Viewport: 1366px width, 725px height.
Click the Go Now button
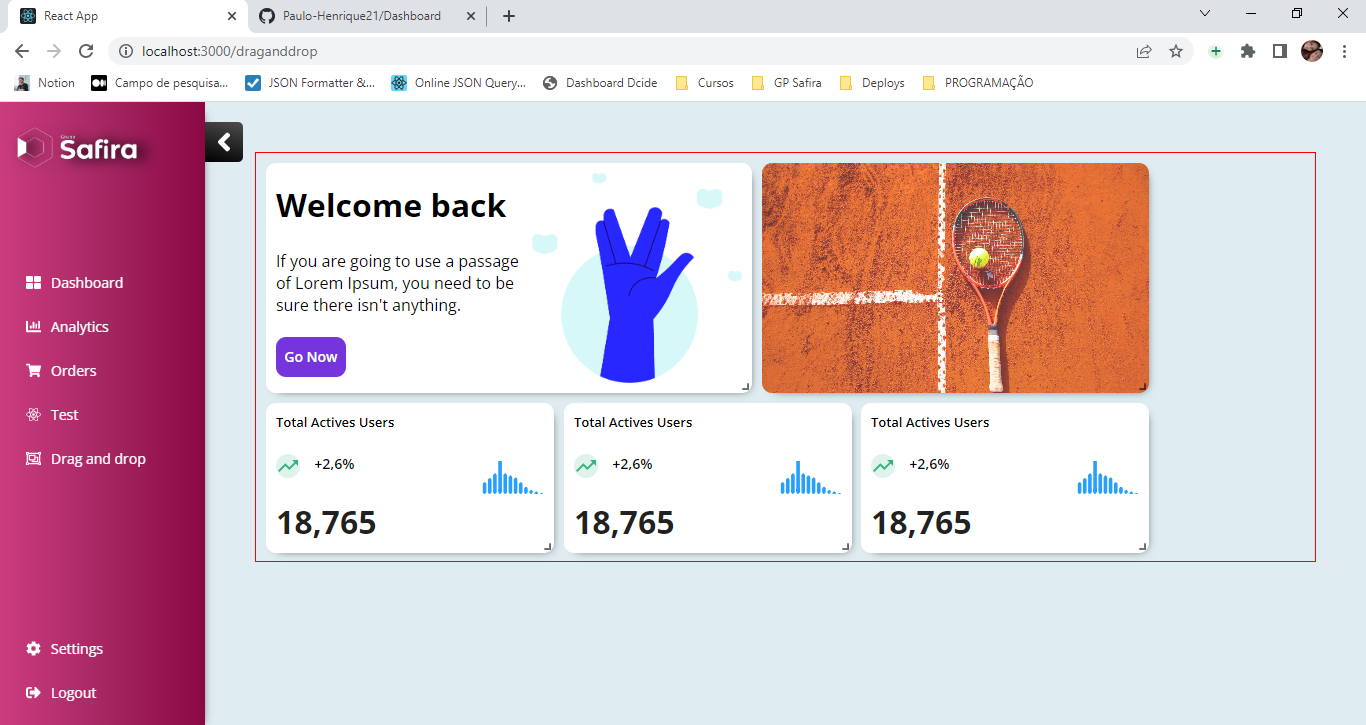coord(311,357)
